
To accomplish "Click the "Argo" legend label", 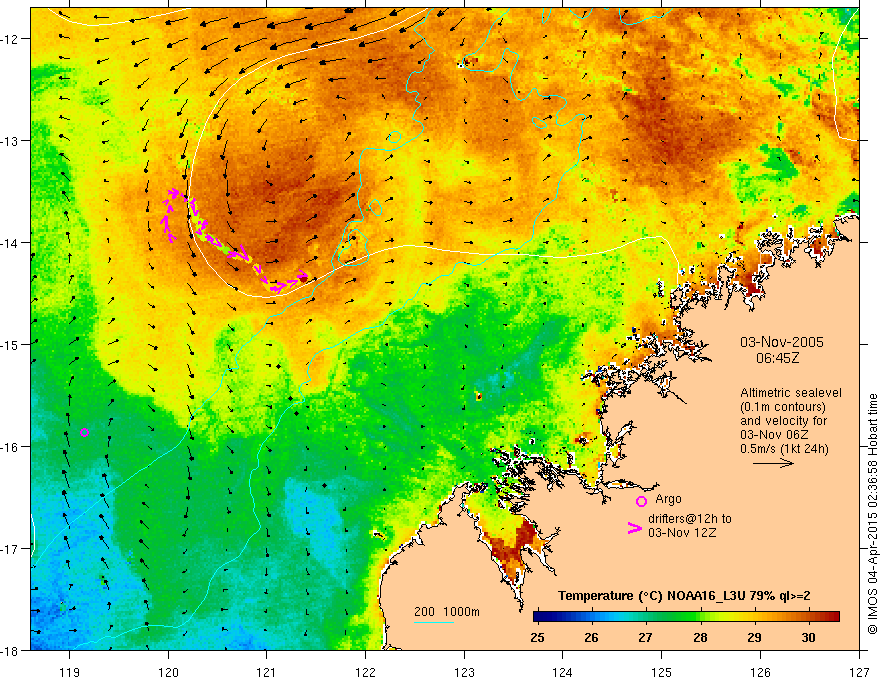I will point(668,499).
